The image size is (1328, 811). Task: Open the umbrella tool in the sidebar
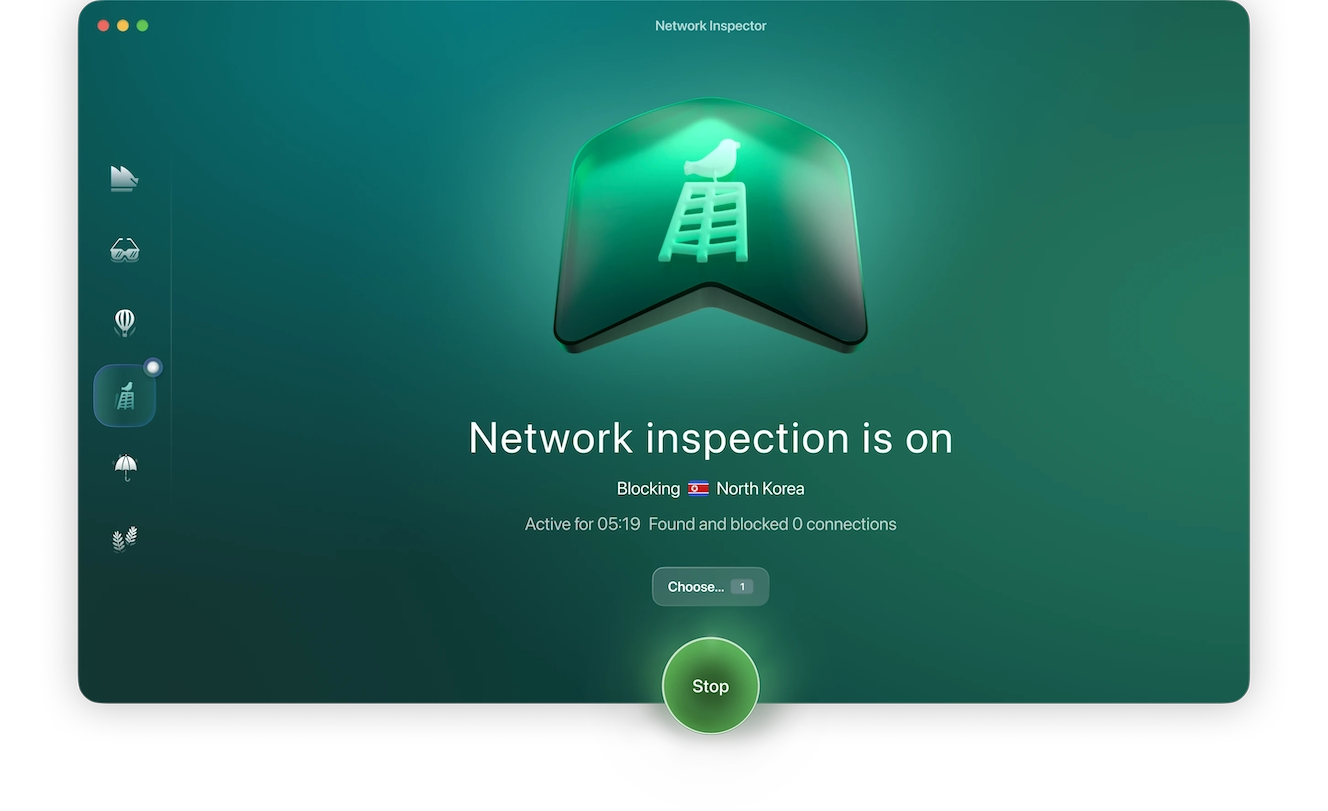(124, 466)
